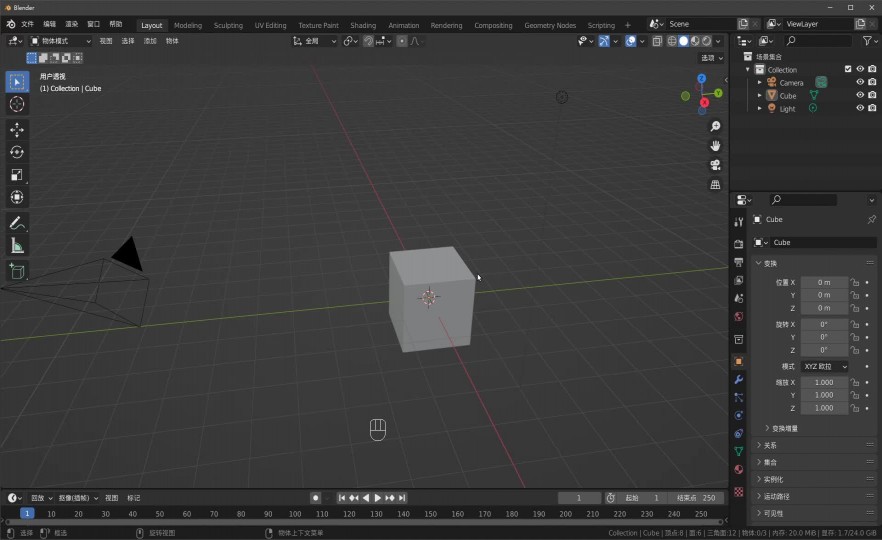The image size is (882, 540).
Task: Activate the 3D Cursor tool
Action: [x=17, y=104]
